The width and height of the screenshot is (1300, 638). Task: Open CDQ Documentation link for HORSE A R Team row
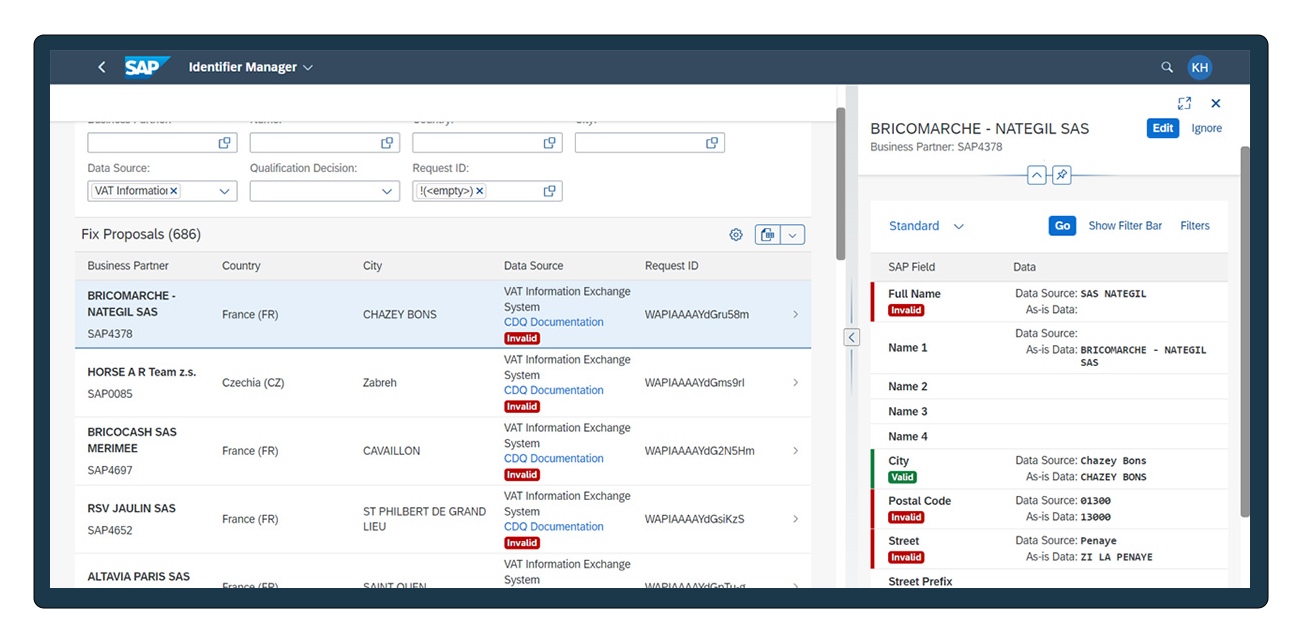point(554,390)
